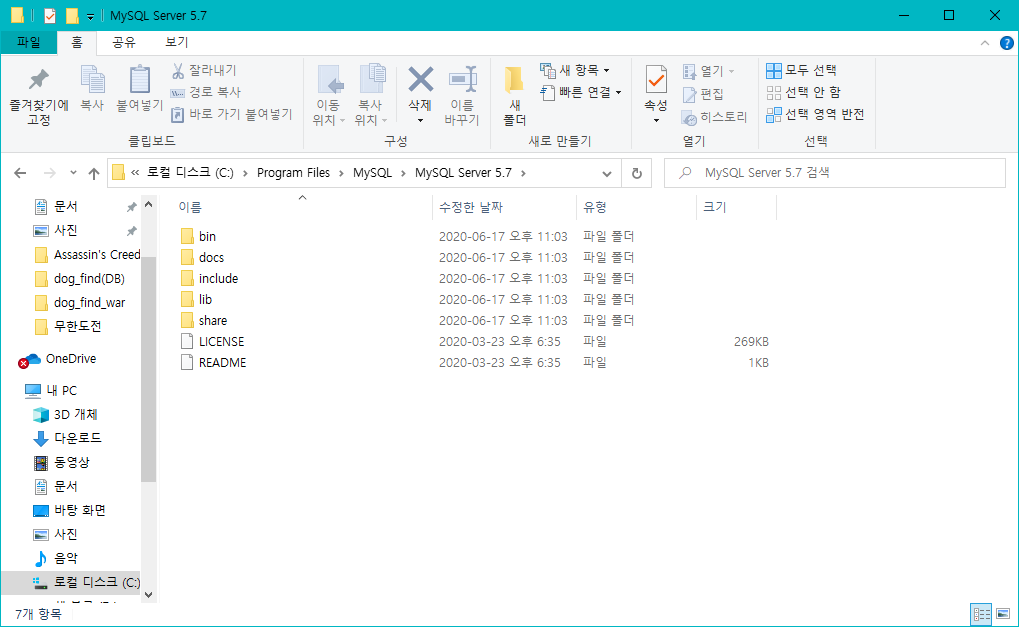Open 3D 개체 in the sidebar

(65, 415)
